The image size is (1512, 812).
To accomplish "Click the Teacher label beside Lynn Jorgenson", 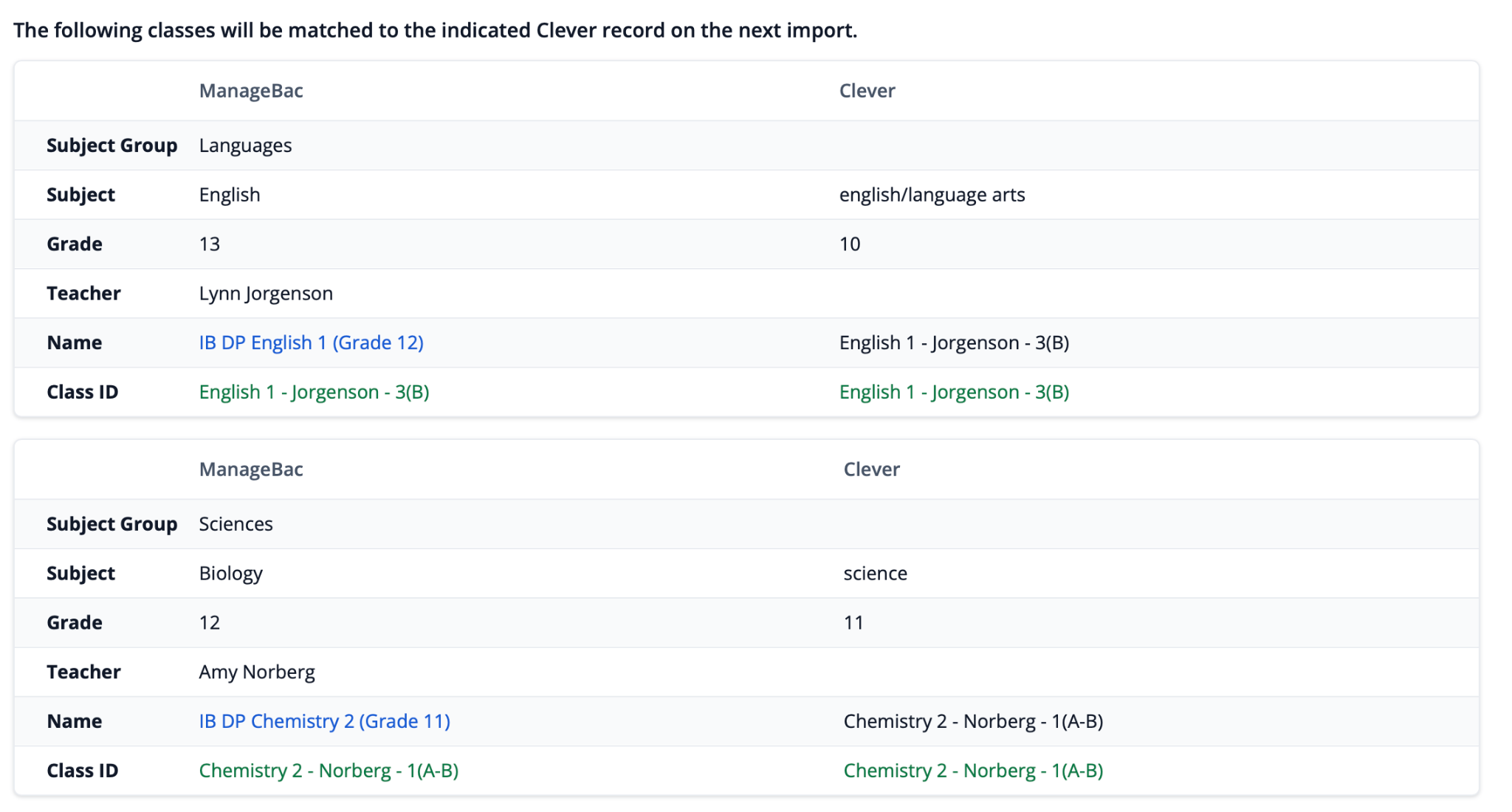I will point(83,294).
